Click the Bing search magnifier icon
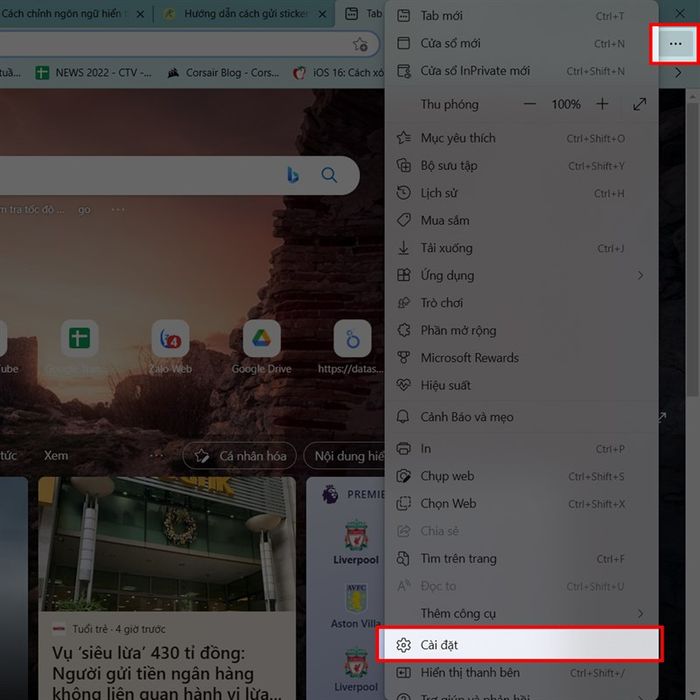The width and height of the screenshot is (700, 700). 329,175
